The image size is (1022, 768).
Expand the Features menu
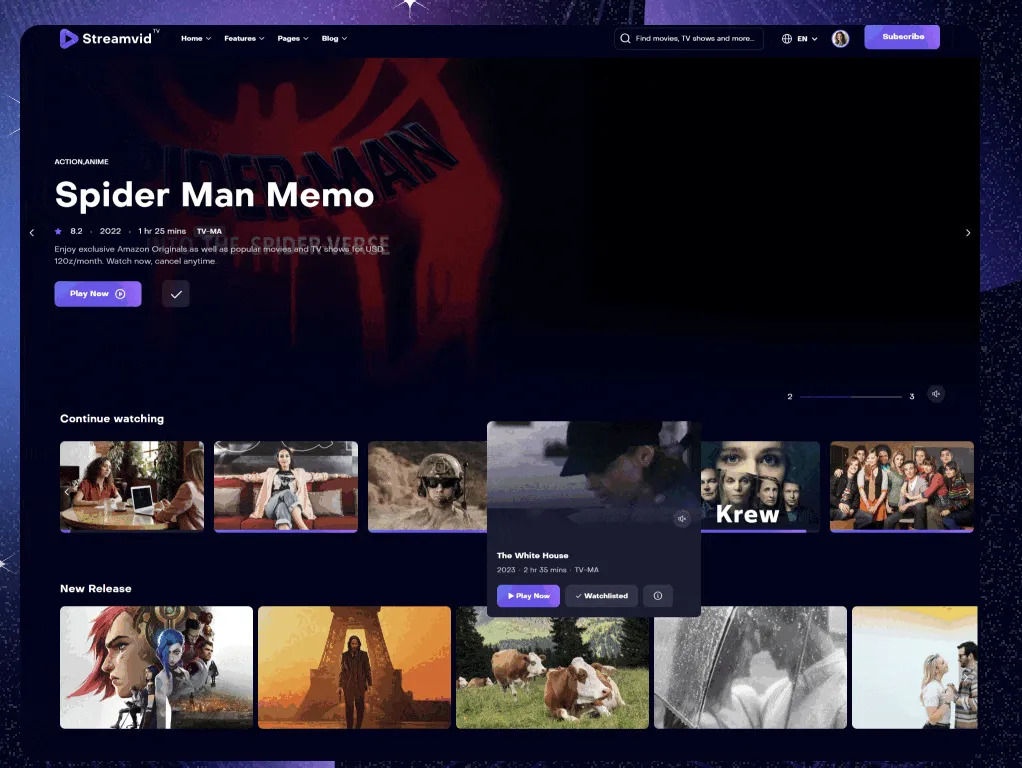(244, 38)
